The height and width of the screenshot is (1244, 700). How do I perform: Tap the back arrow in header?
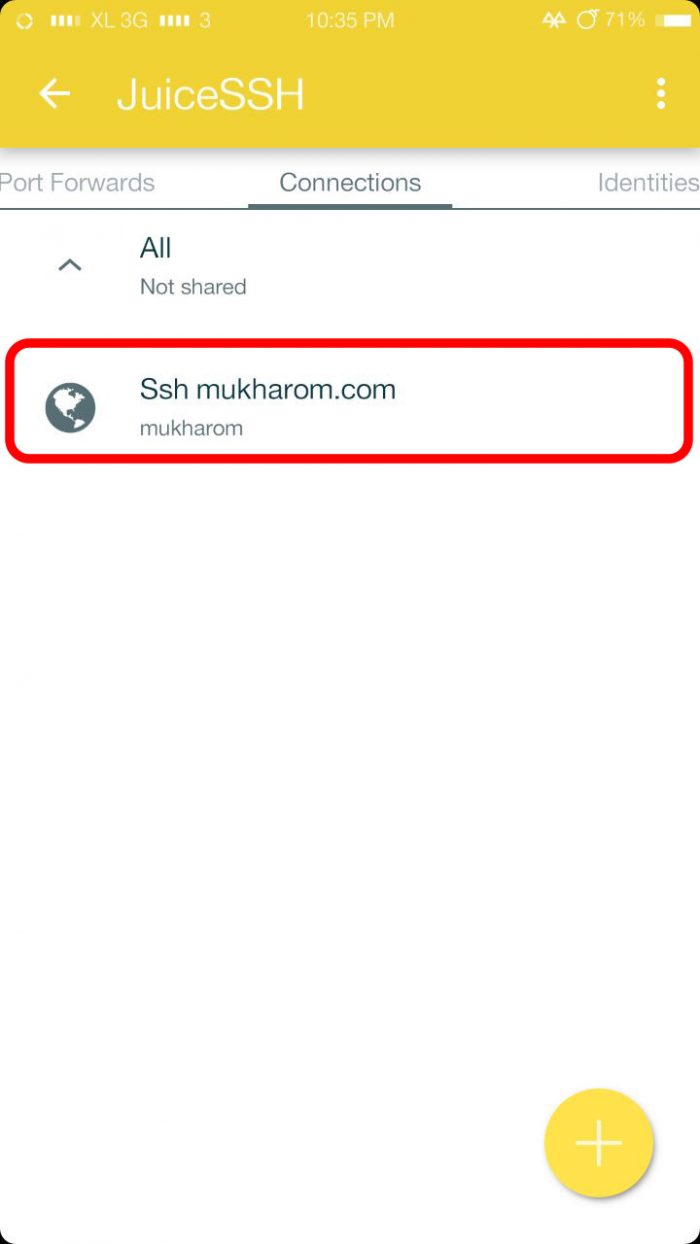click(54, 94)
